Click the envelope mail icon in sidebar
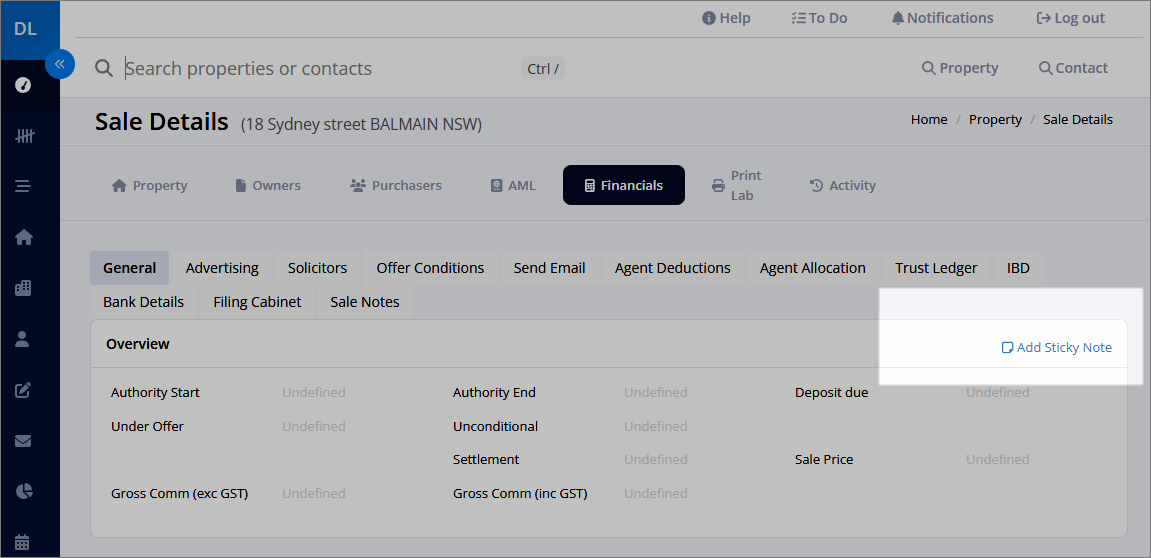1151x558 pixels. [23, 441]
